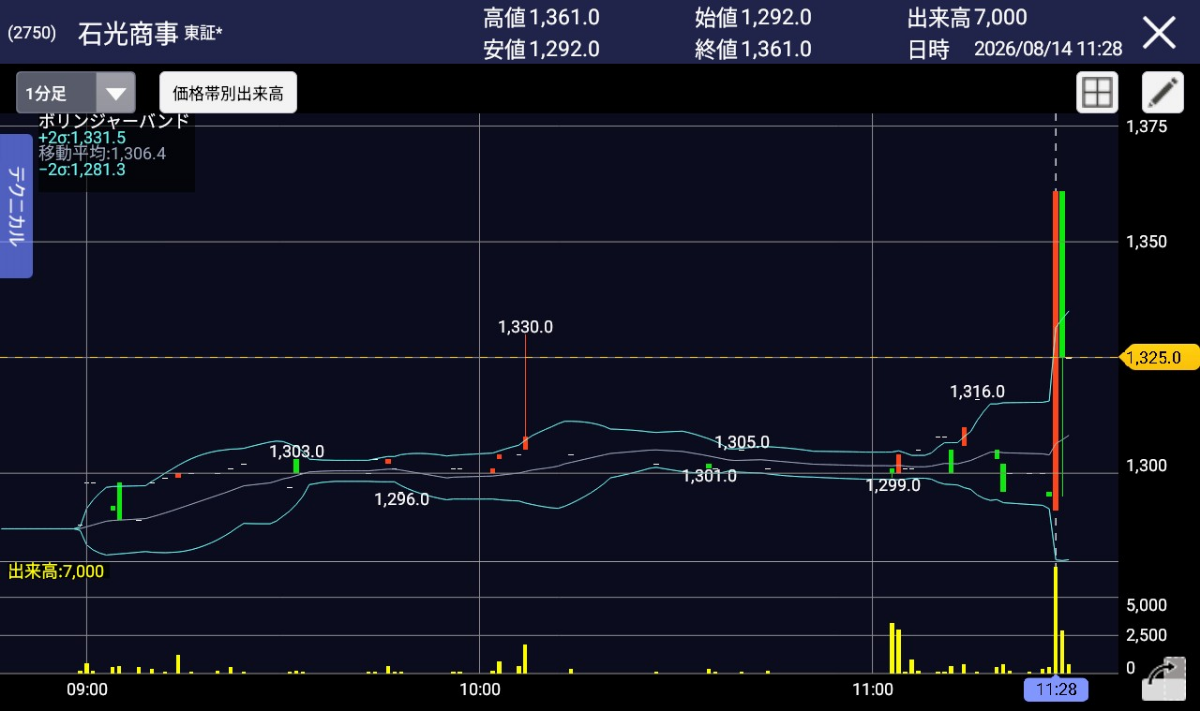Open the 1分足 timeframe dropdown
The width and height of the screenshot is (1200, 711).
tap(75, 93)
